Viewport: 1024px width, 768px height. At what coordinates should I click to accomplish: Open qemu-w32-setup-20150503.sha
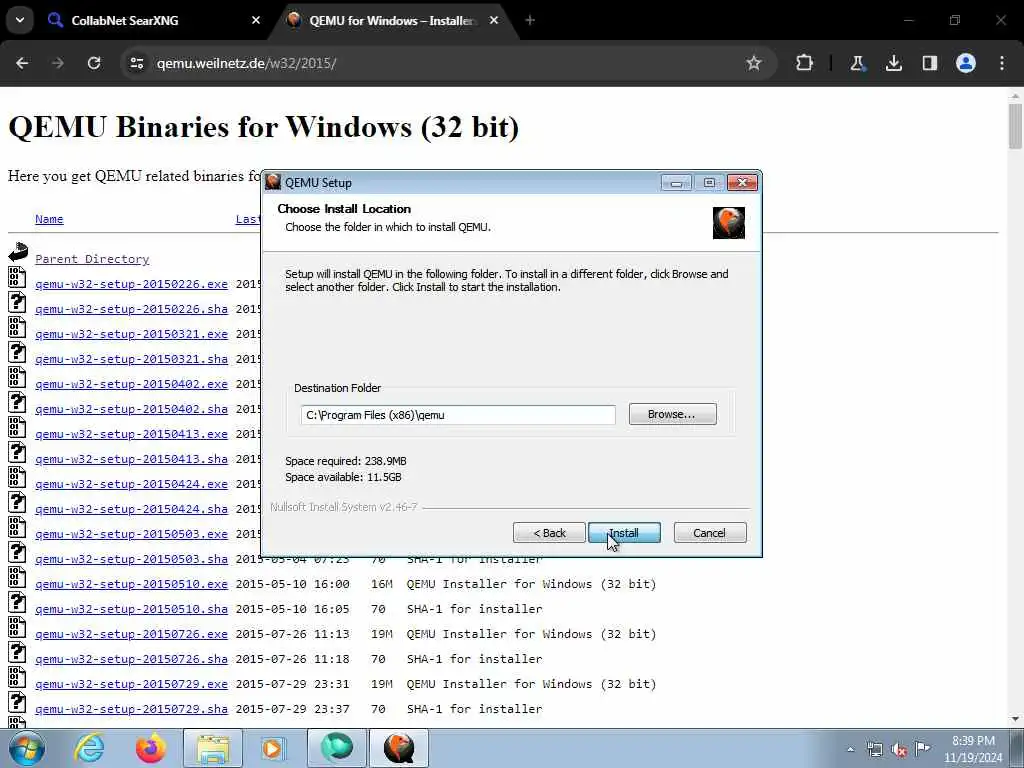pos(131,559)
